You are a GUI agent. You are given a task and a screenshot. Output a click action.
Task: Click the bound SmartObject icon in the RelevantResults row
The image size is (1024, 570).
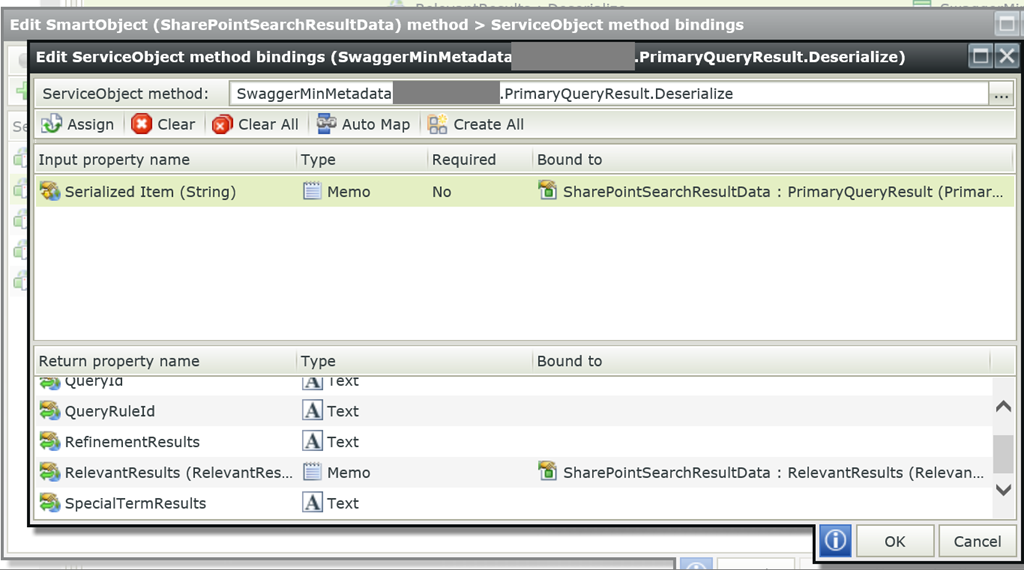547,471
